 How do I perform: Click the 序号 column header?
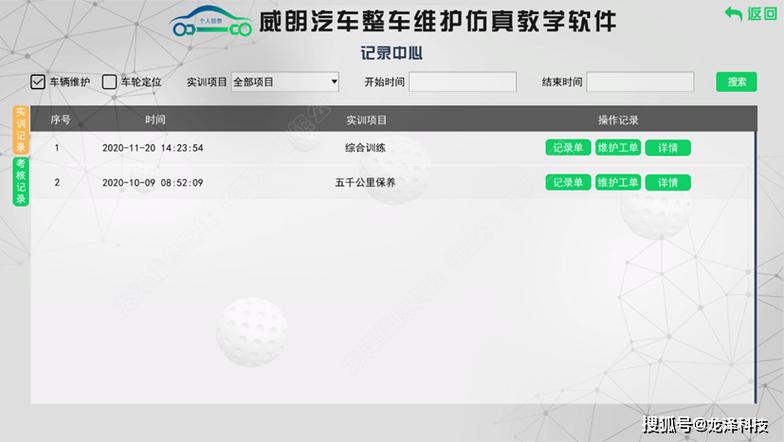60,120
